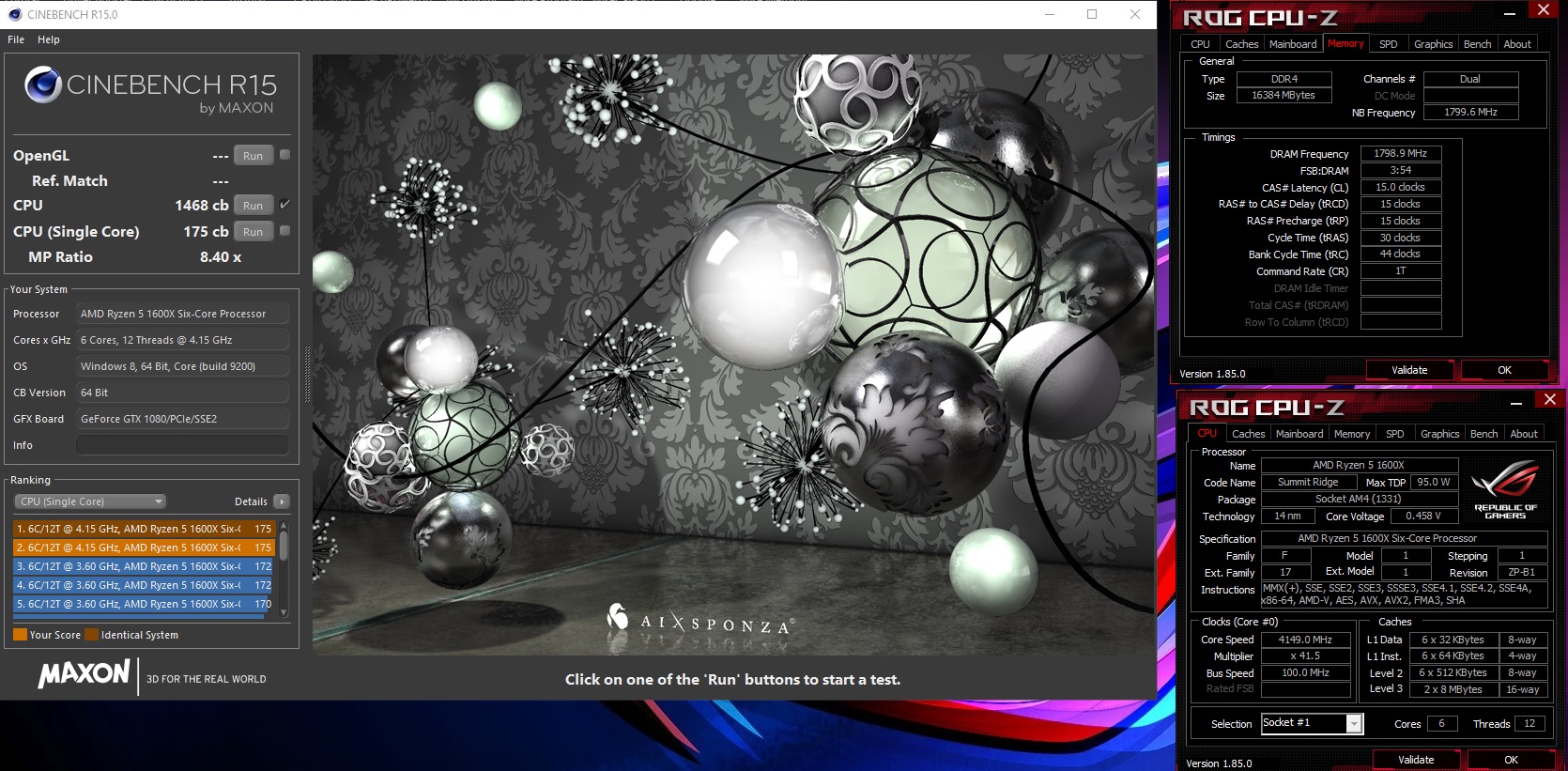Click the Identical System legend swatch
Image resolution: width=1568 pixels, height=771 pixels.
pos(91,635)
